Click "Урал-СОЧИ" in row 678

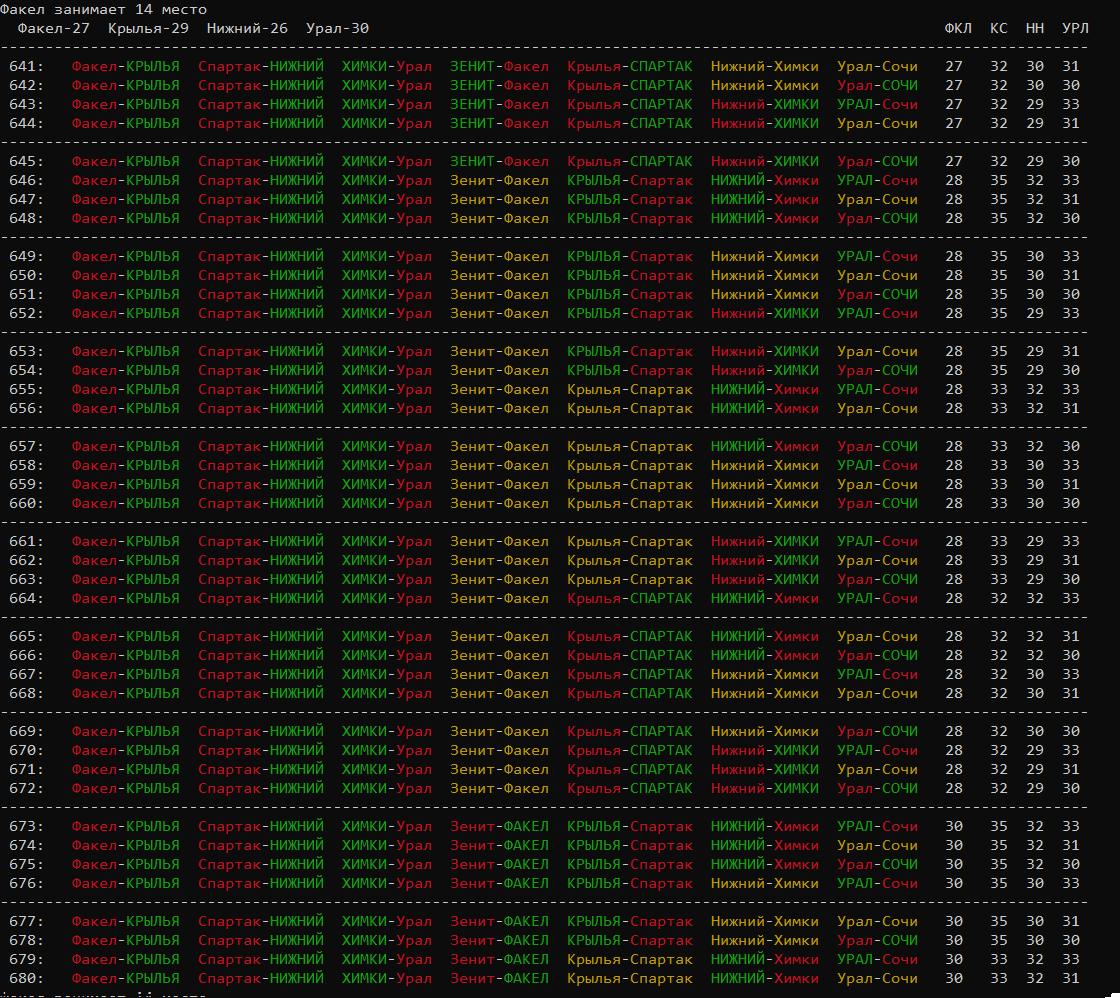click(x=877, y=940)
